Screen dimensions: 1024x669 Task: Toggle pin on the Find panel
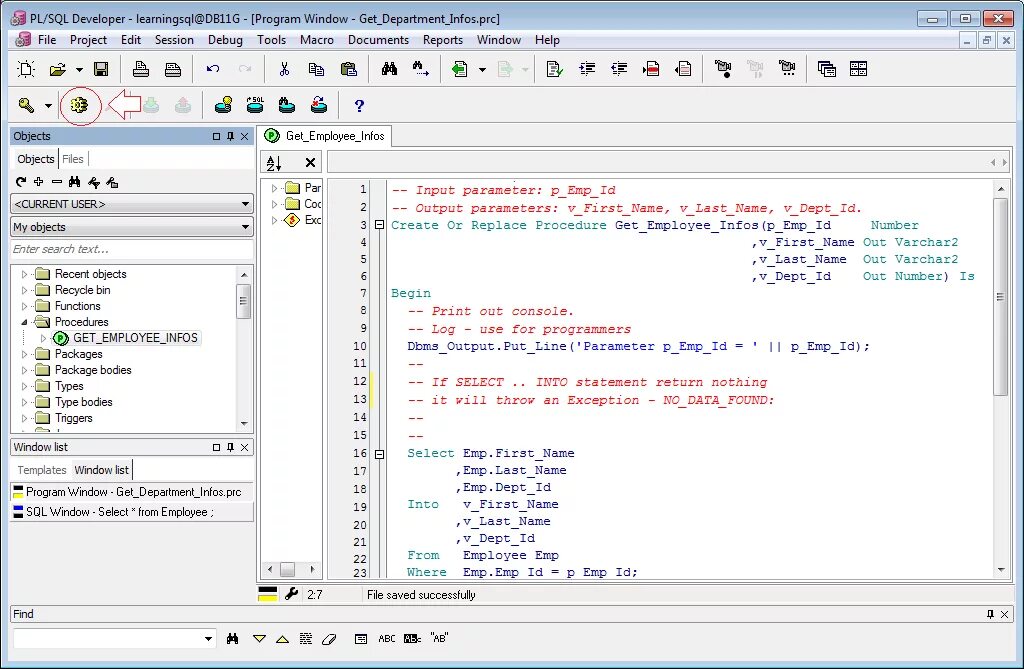[990, 614]
